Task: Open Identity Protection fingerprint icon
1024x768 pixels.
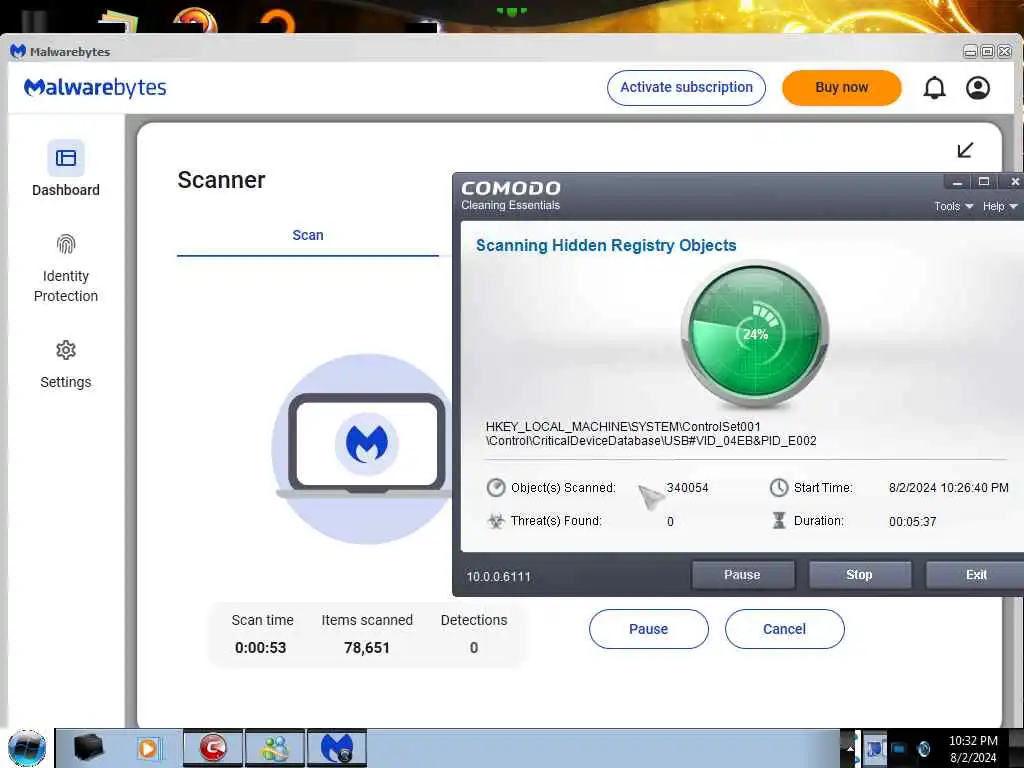Action: pyautogui.click(x=65, y=244)
